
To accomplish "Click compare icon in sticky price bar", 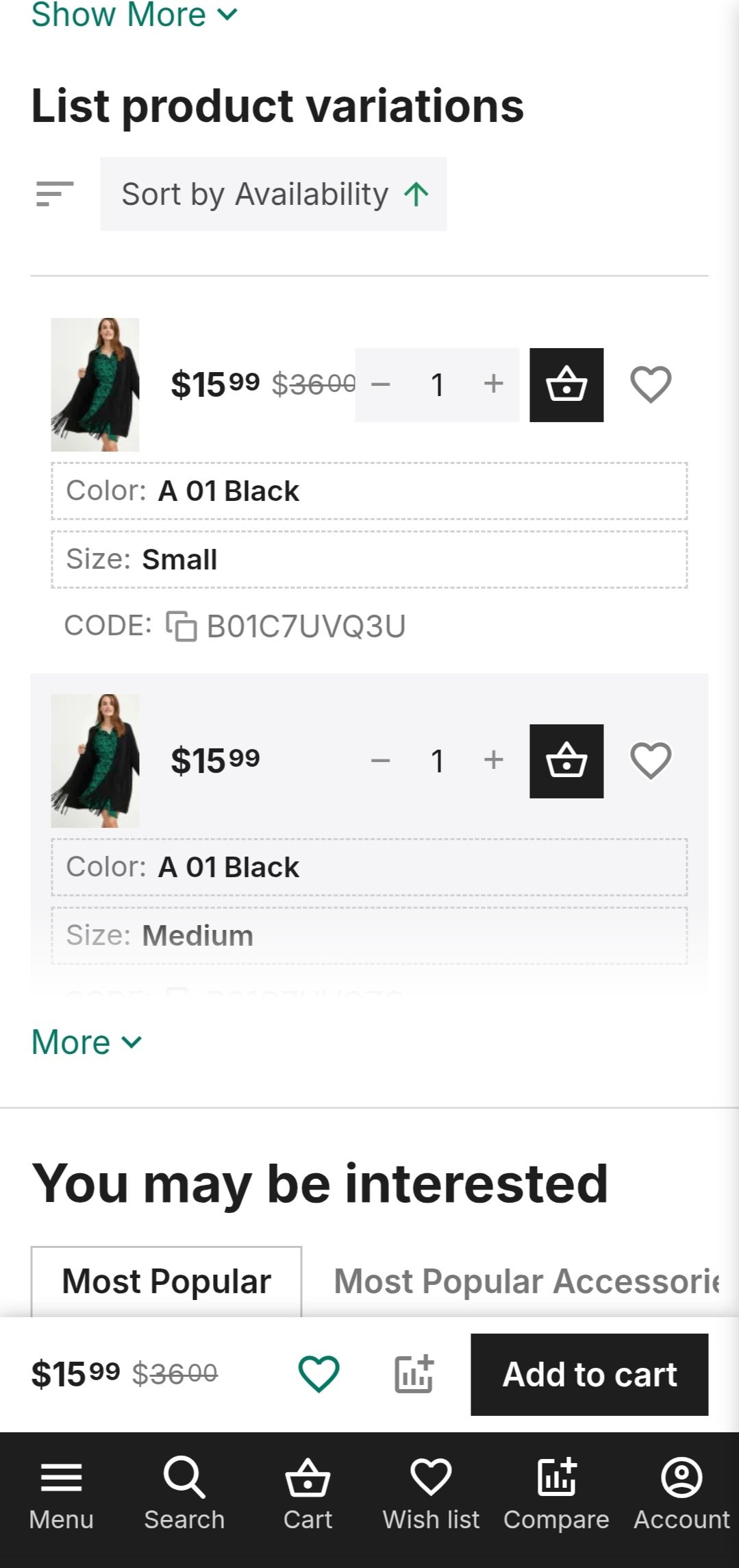I will click(x=414, y=1374).
